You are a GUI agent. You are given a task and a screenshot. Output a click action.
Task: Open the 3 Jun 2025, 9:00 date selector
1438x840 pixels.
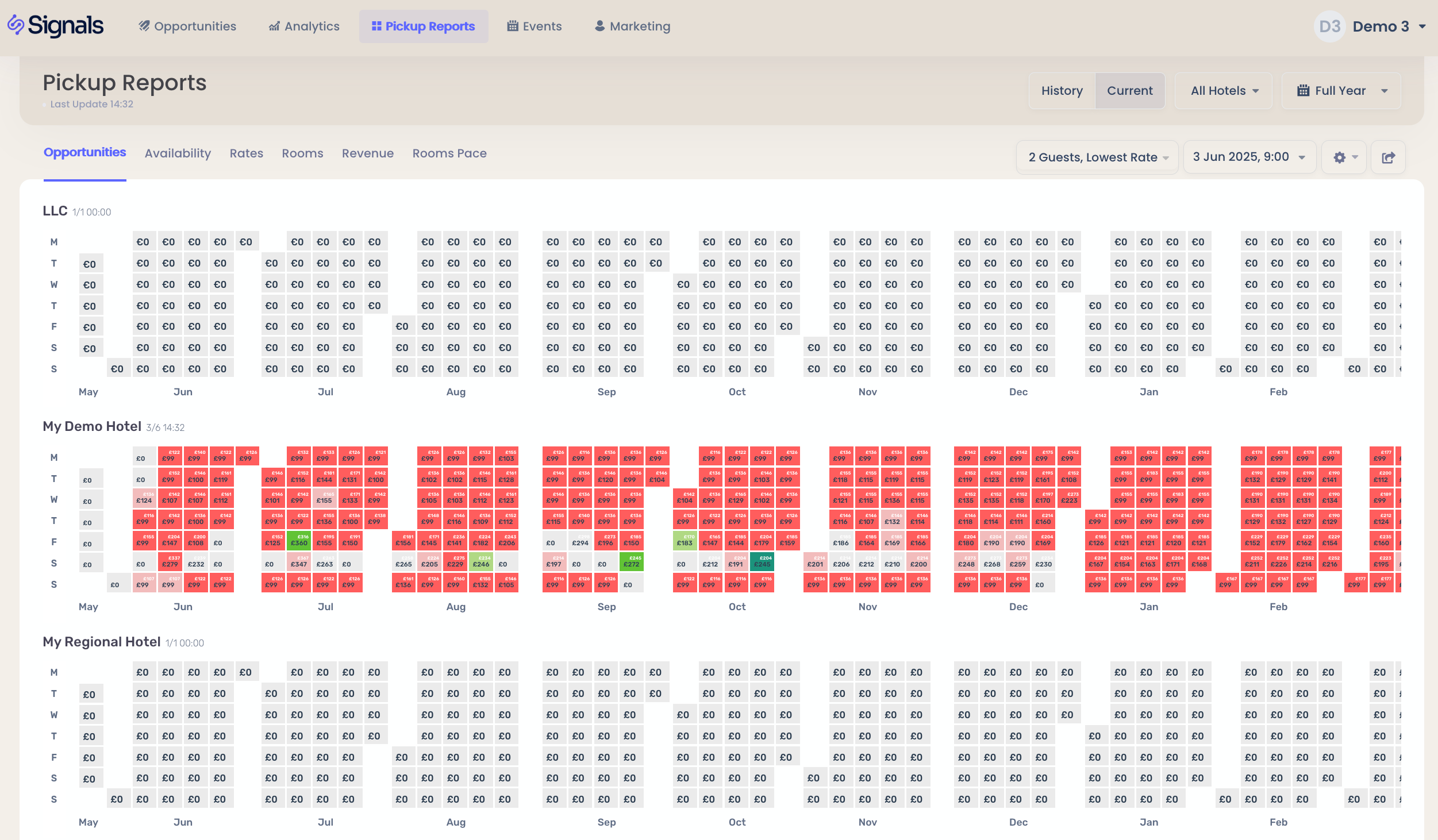click(x=1249, y=157)
